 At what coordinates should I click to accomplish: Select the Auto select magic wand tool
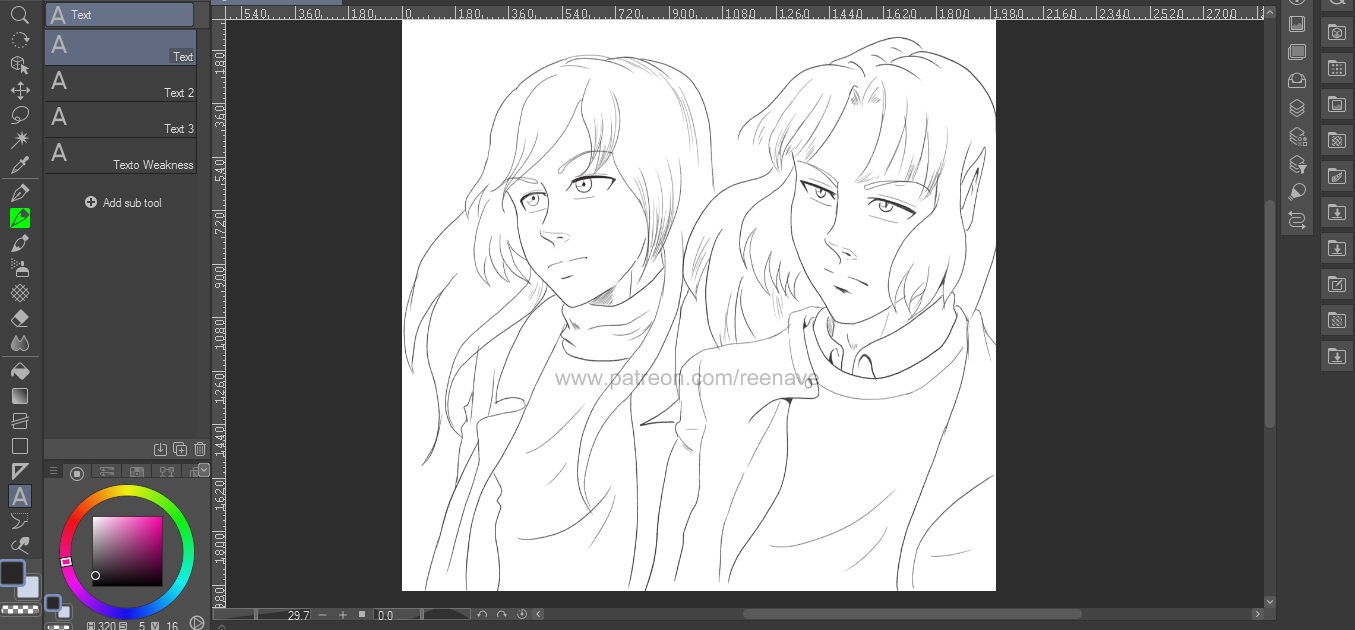tap(19, 140)
